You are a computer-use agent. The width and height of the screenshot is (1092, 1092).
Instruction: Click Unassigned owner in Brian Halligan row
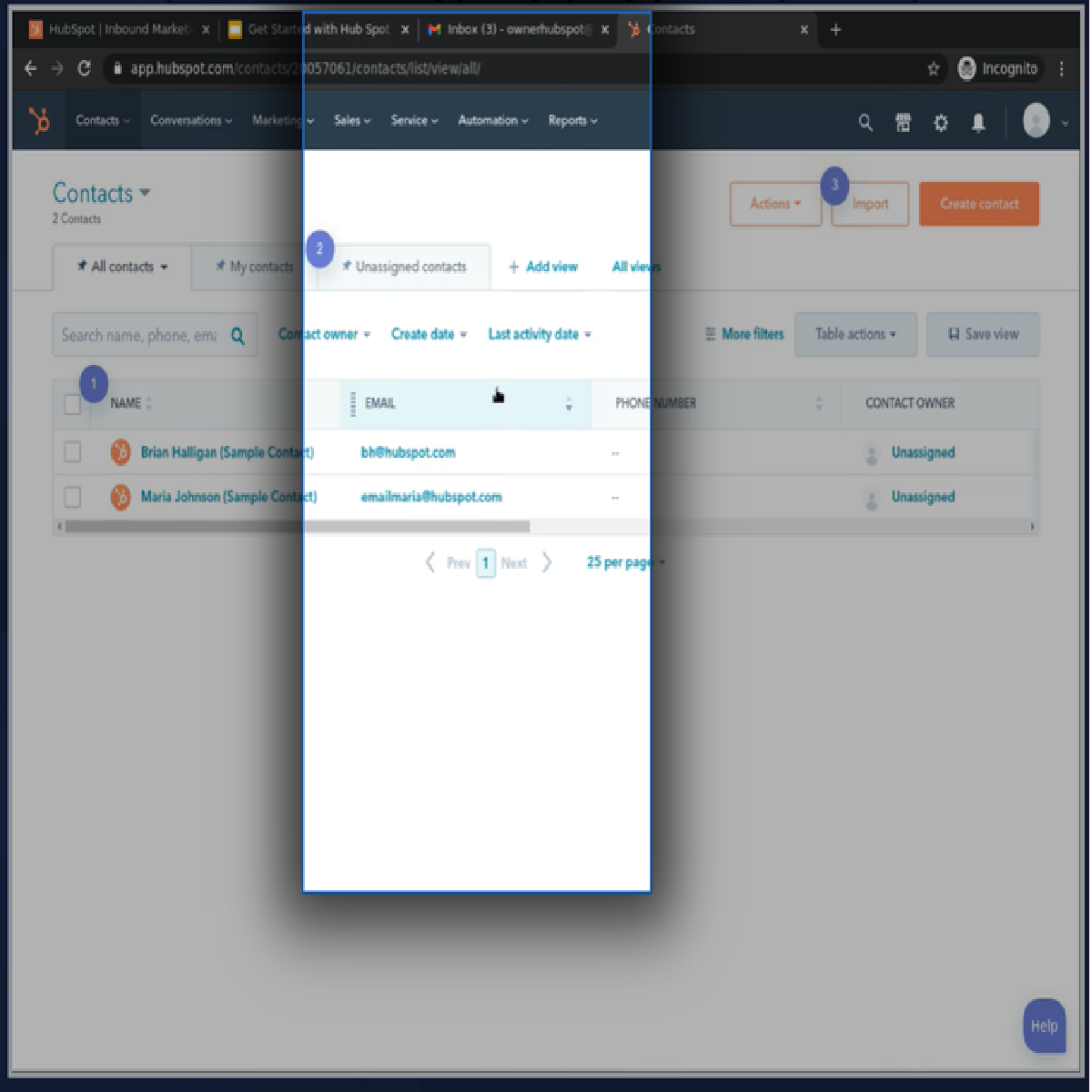click(x=923, y=452)
